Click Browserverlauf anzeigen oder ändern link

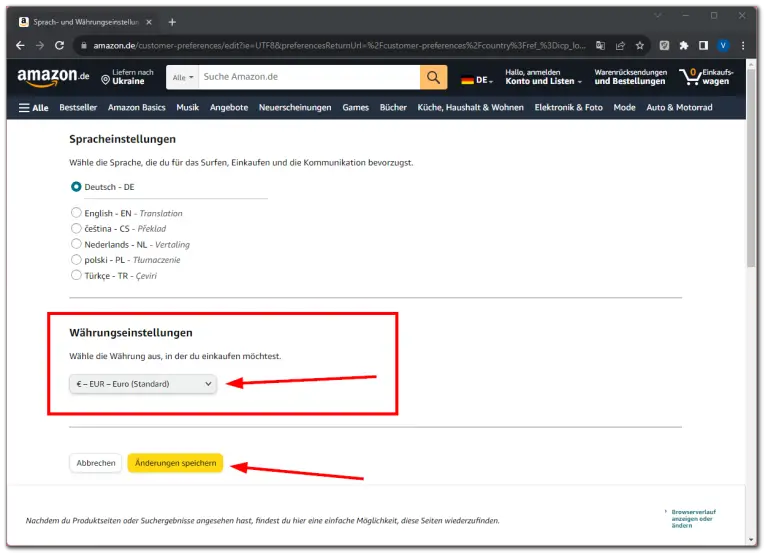[693, 519]
